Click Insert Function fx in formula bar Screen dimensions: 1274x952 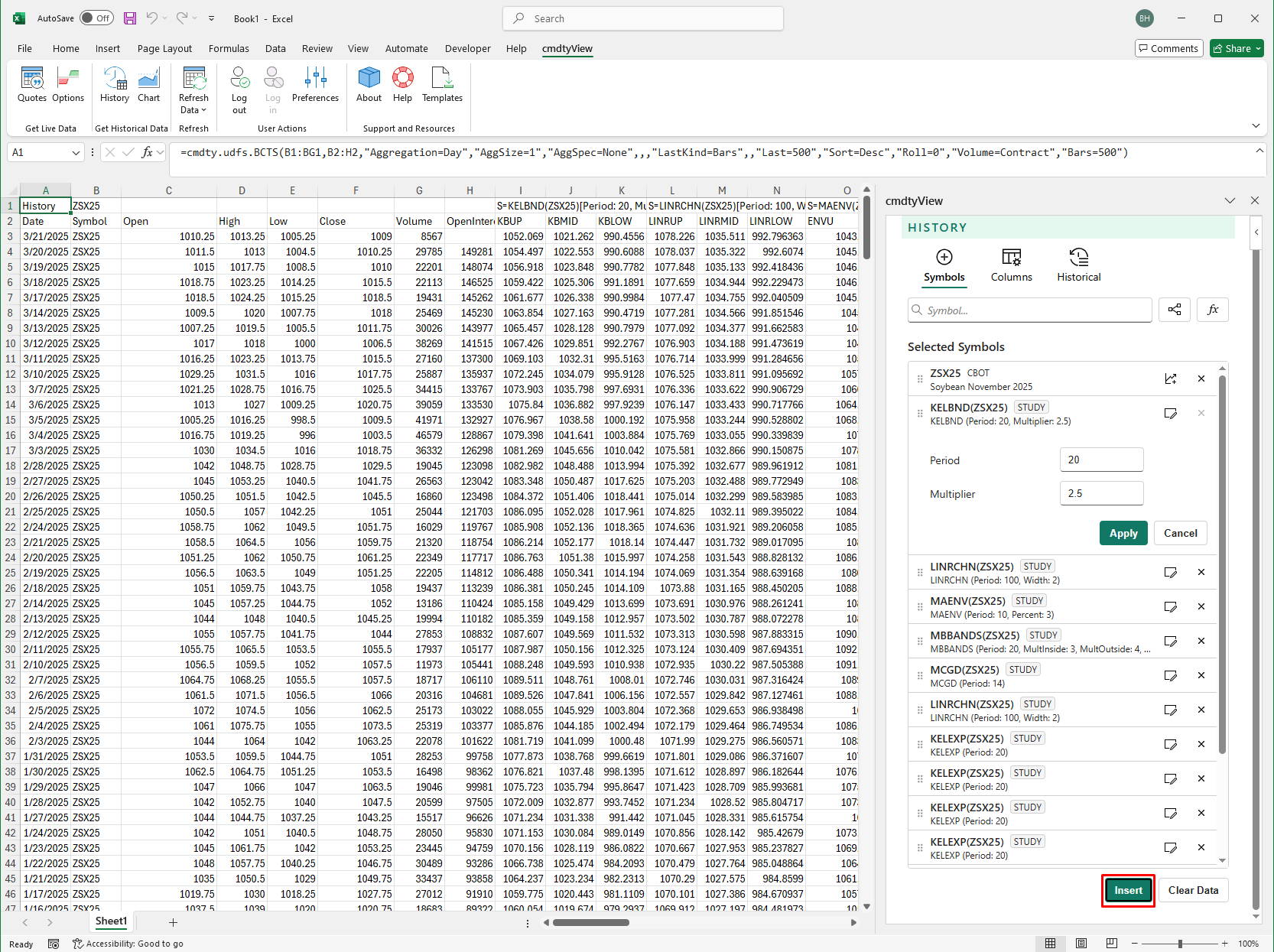(148, 152)
